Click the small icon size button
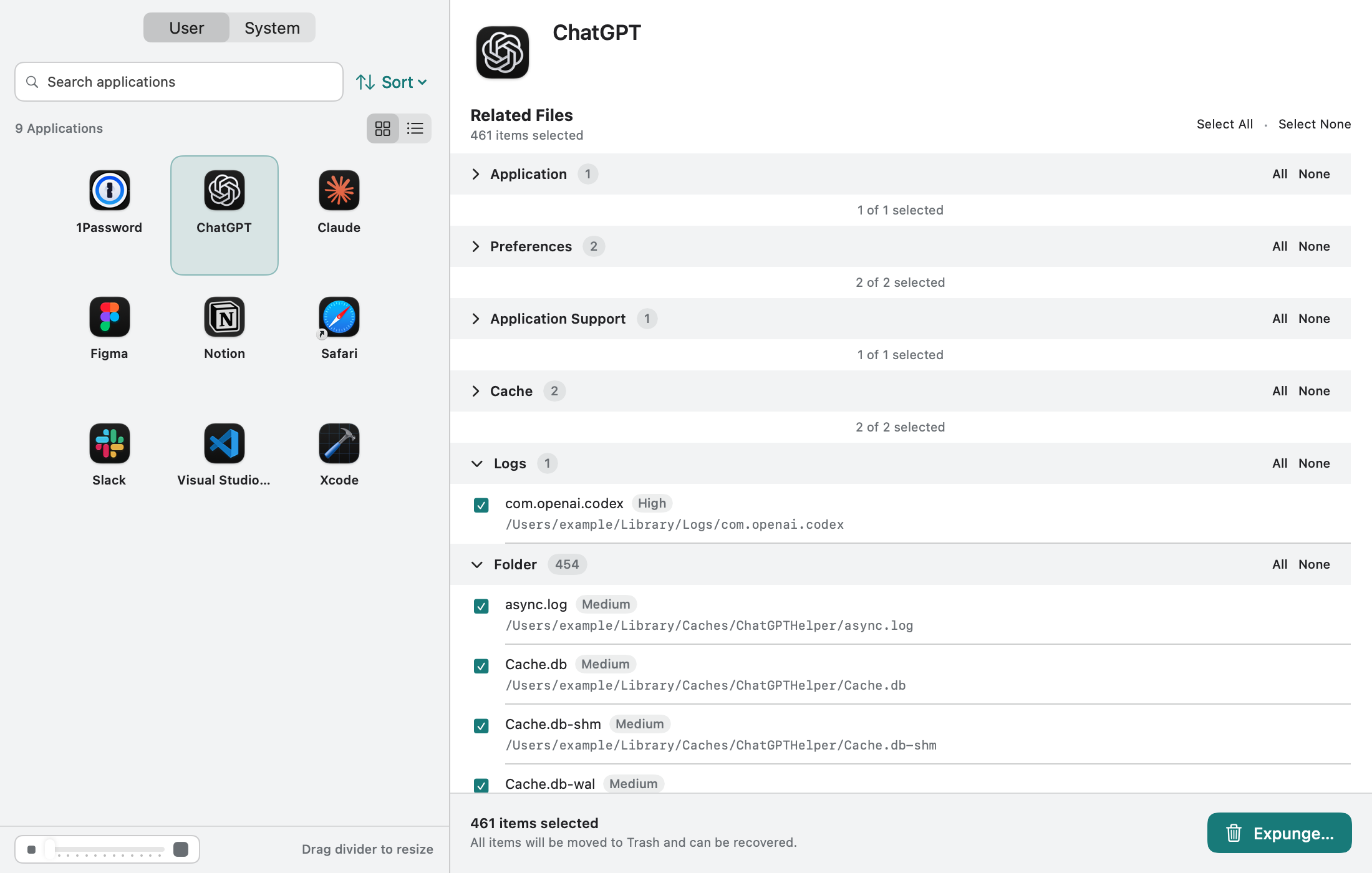Screen dimensions: 1372x873 pos(32,849)
